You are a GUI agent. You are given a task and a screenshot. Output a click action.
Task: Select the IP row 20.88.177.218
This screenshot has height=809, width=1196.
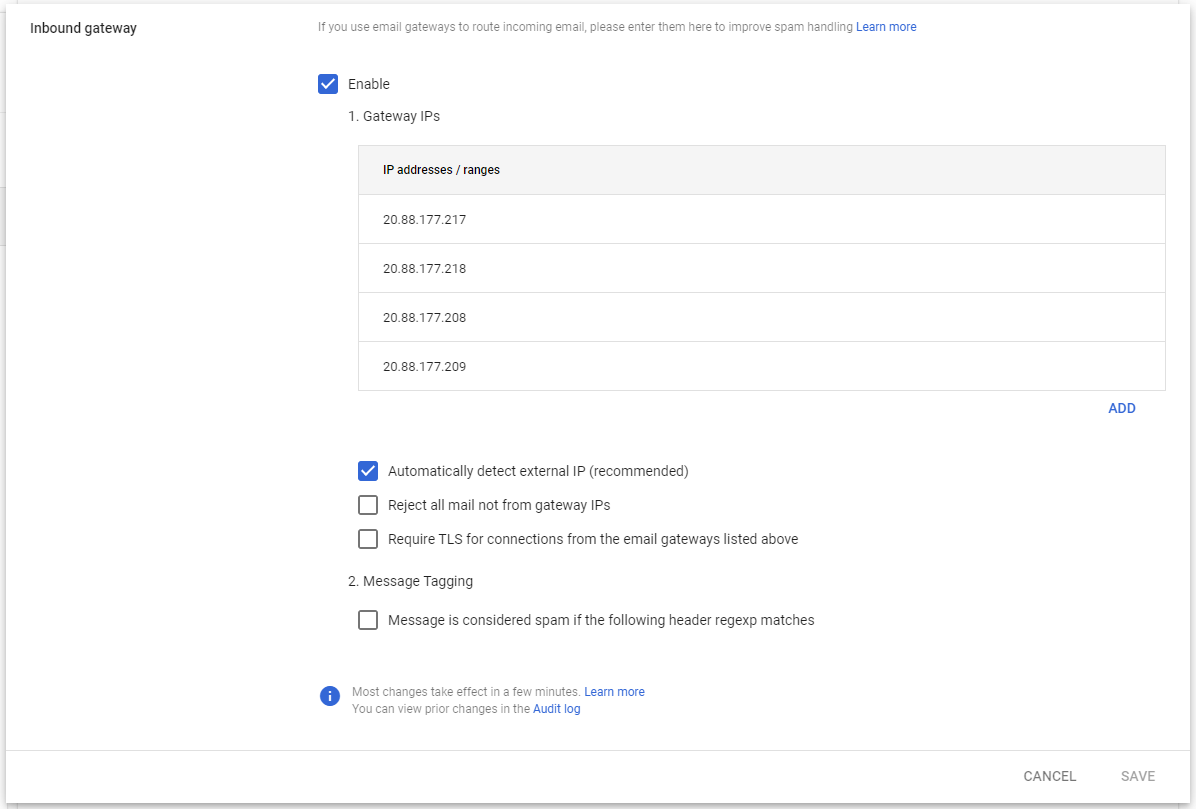pyautogui.click(x=761, y=268)
